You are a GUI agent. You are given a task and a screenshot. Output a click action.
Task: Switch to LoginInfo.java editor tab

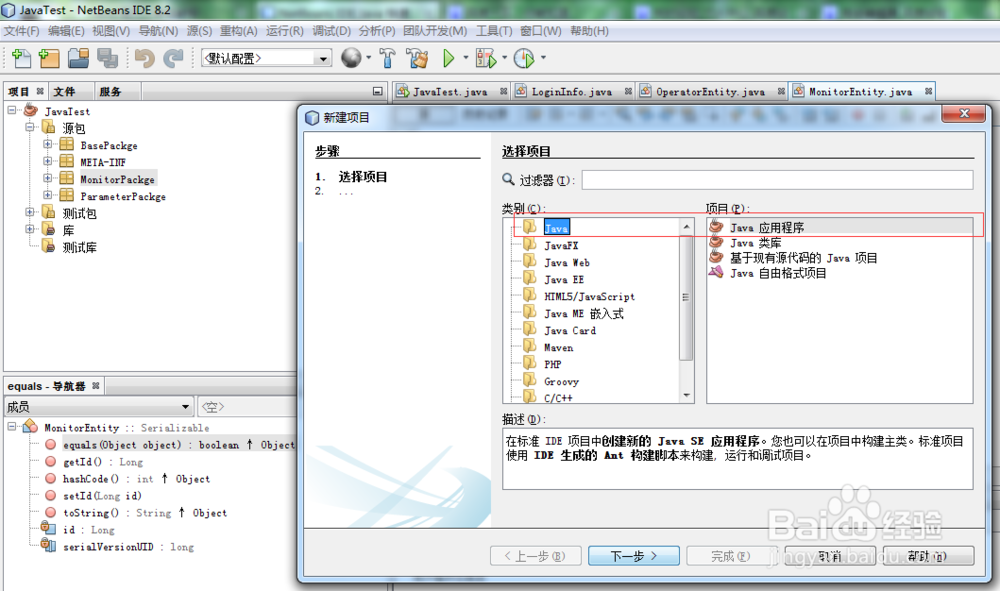571,92
